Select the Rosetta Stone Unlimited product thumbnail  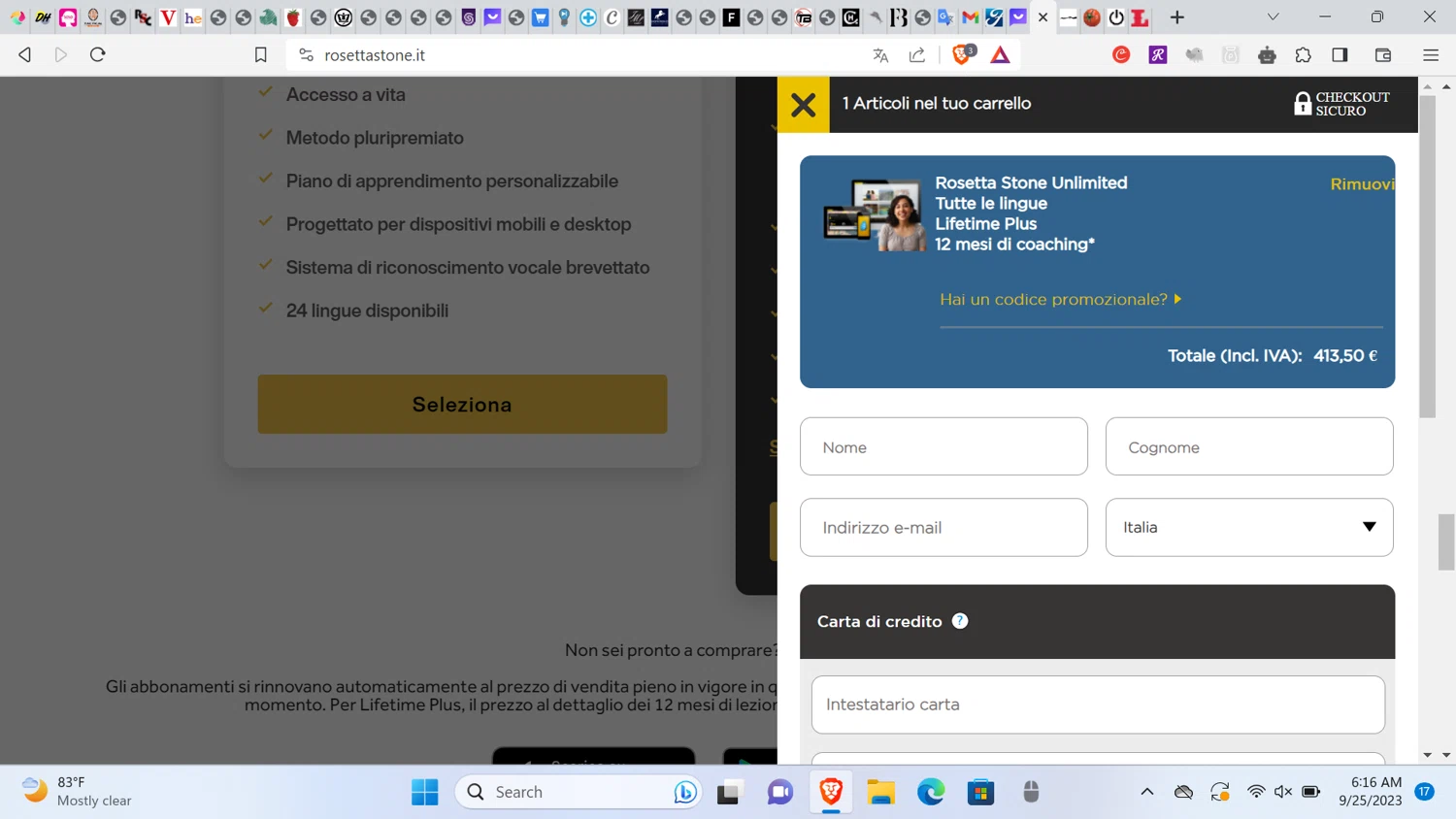click(x=874, y=215)
